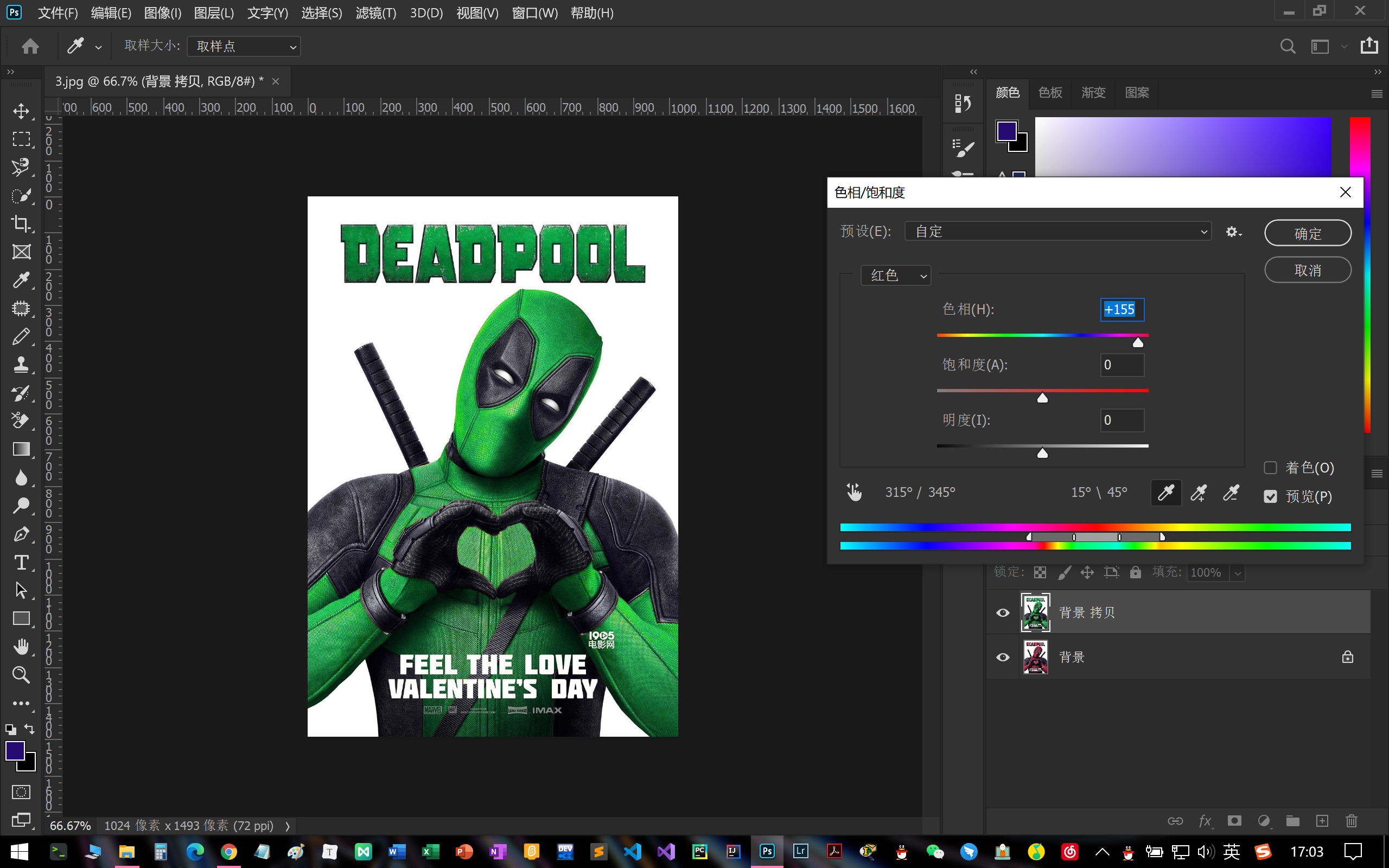This screenshot has height=868, width=1389.
Task: Hide the 背景 layer
Action: click(1003, 658)
